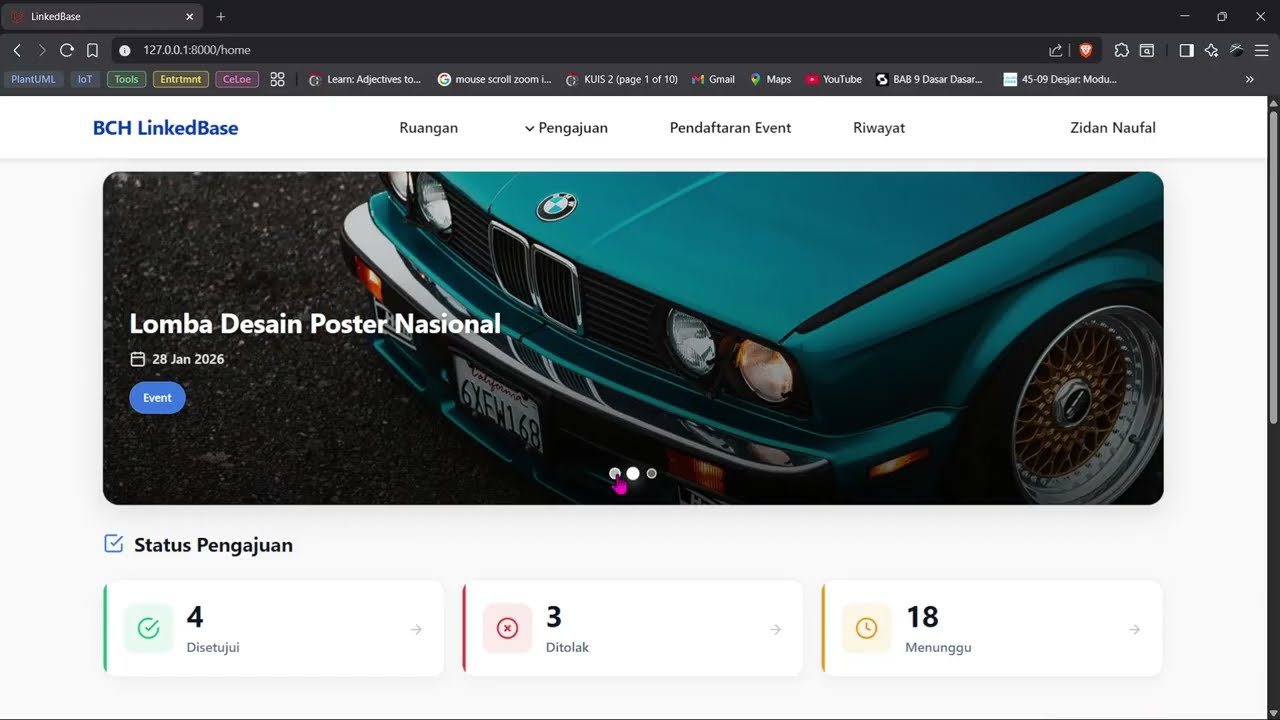Select the active middle carousel dot
The width and height of the screenshot is (1280, 720).
click(x=633, y=473)
